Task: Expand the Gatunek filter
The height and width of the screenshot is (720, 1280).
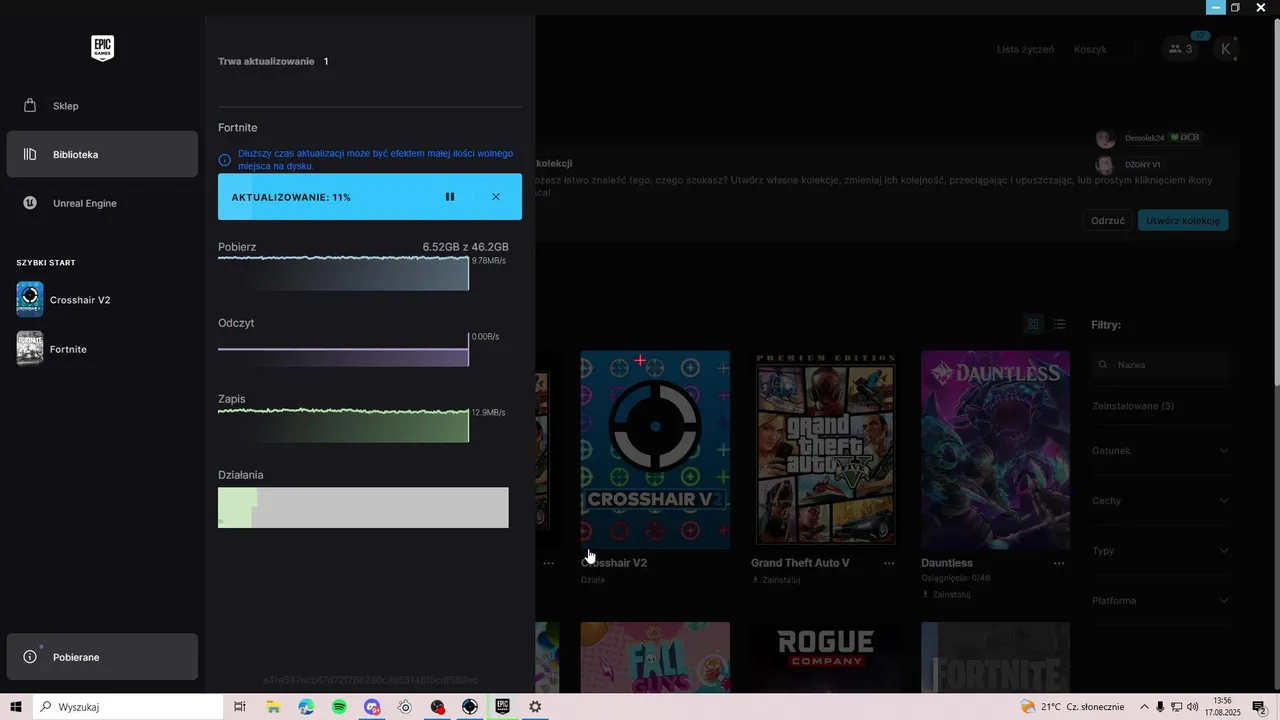Action: point(1161,451)
